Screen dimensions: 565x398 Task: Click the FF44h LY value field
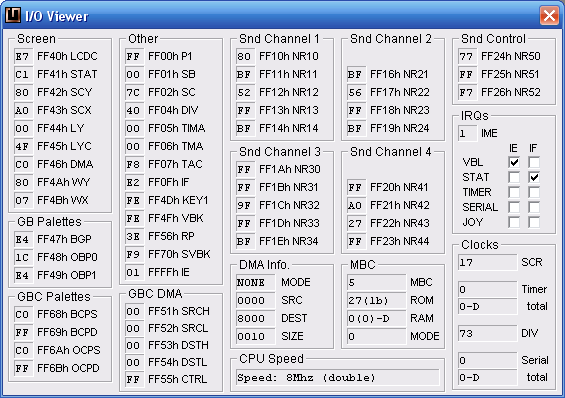tap(23, 129)
